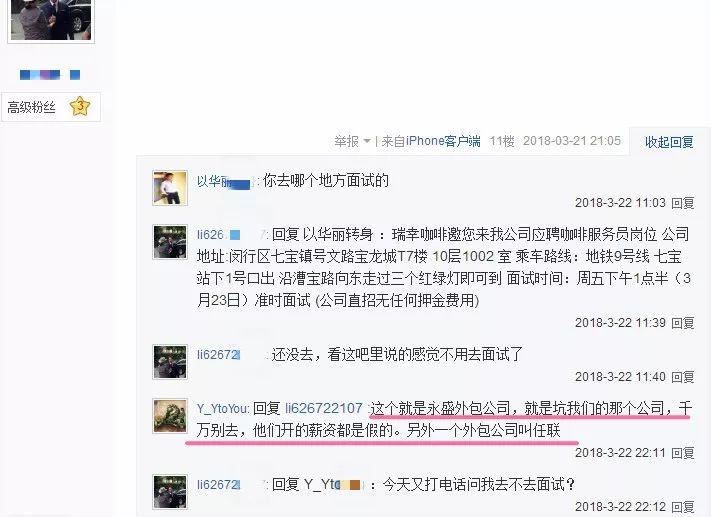Reply to the 11:39 comment
711x517 pixels.
(x=682, y=323)
